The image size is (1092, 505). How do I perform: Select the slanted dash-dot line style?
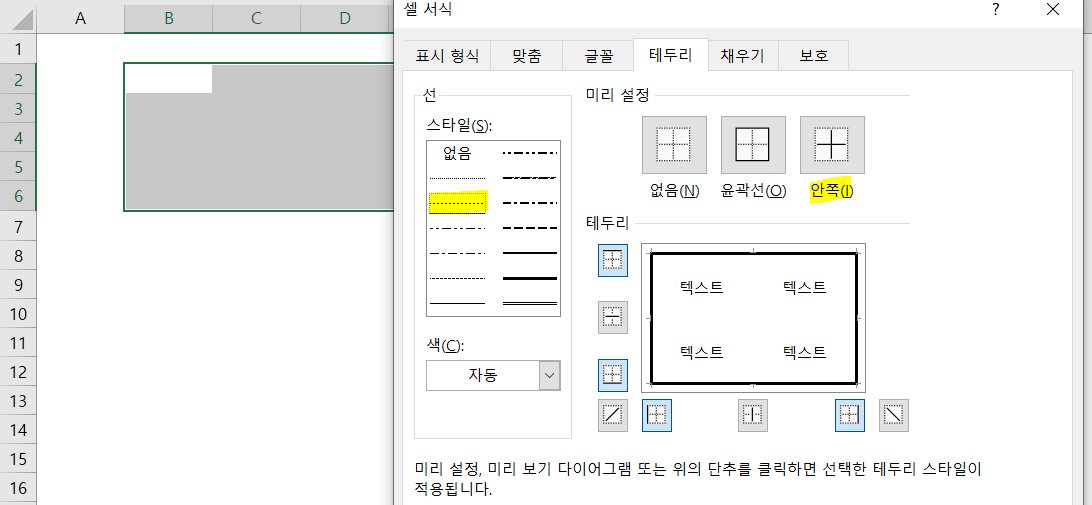pyautogui.click(x=530, y=178)
